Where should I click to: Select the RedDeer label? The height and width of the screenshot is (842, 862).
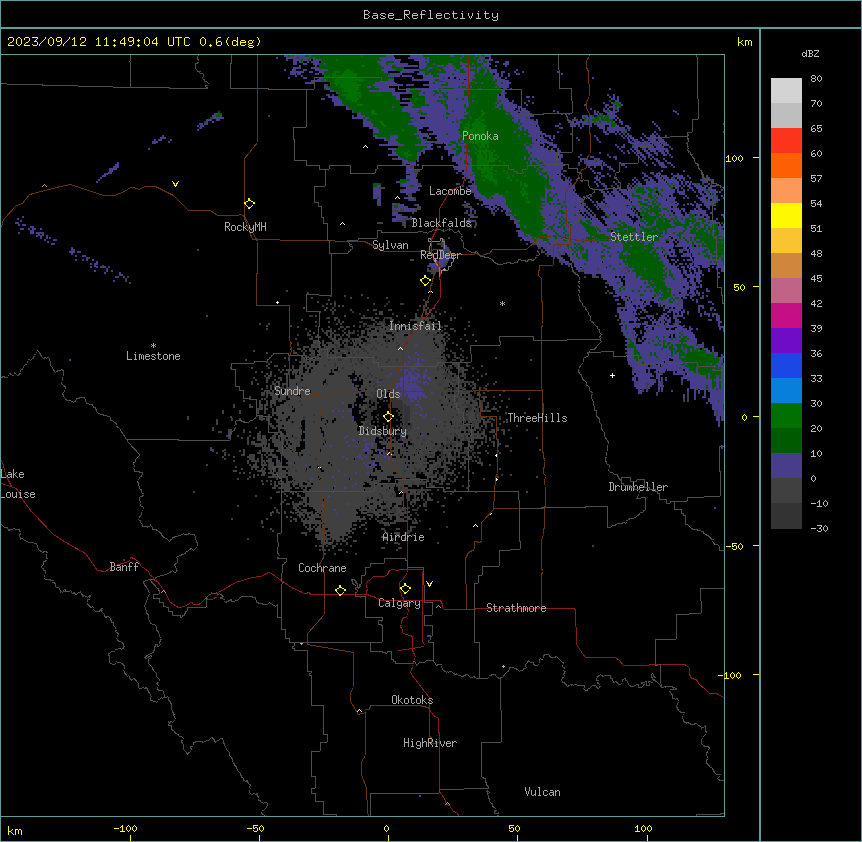(x=440, y=255)
